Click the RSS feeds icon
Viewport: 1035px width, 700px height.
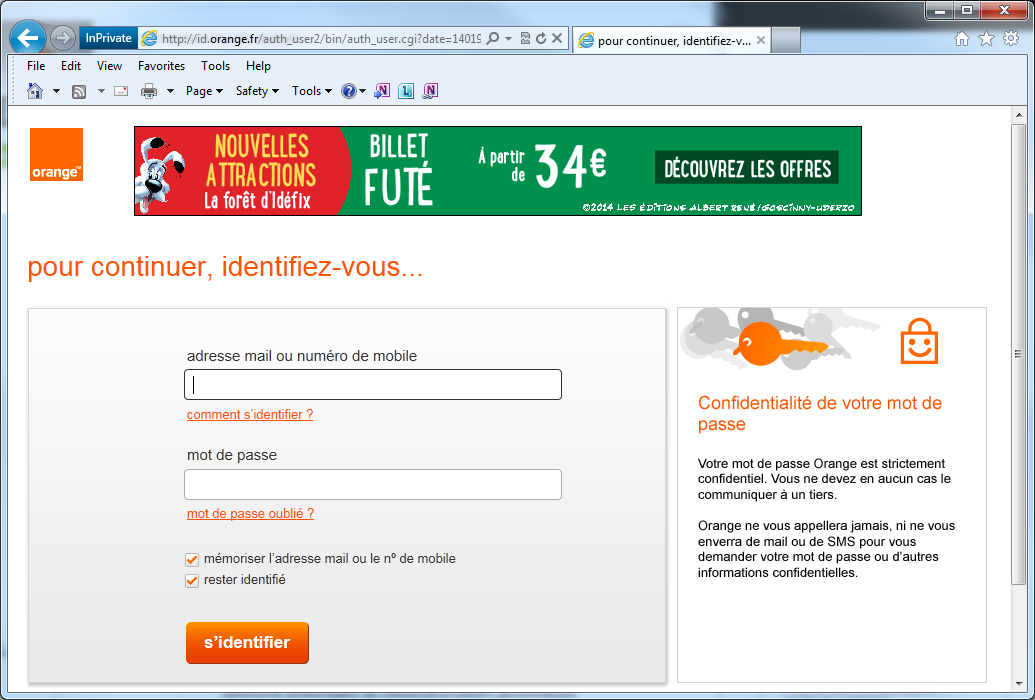coord(79,91)
